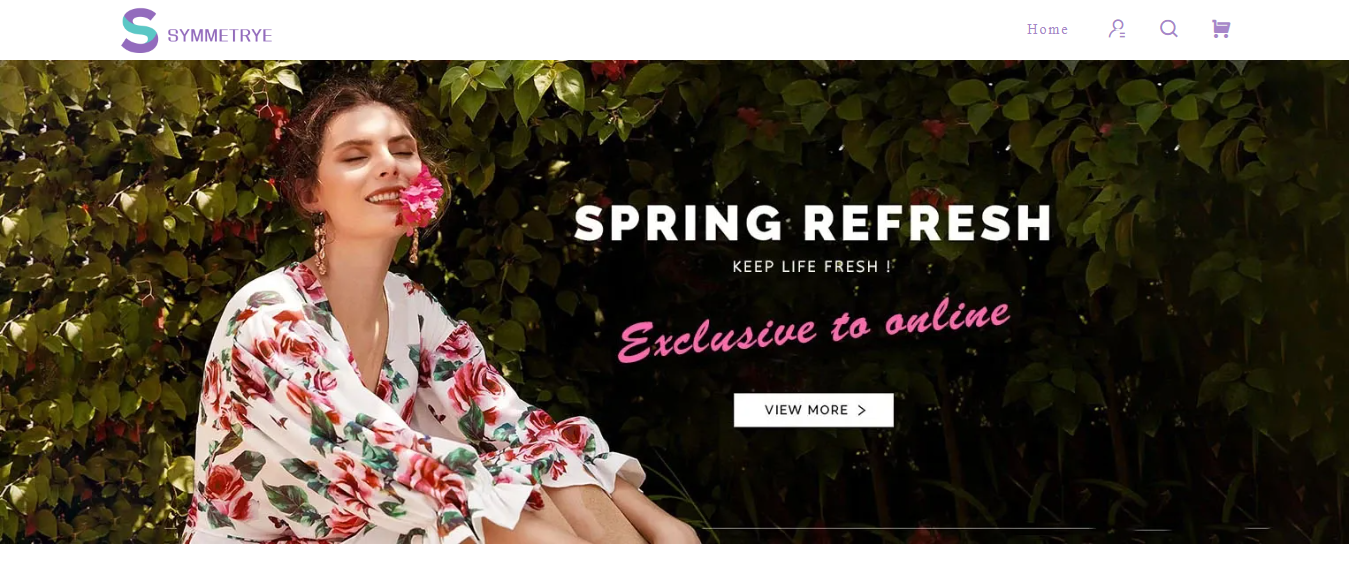Select the SPRING REFRESH headline
This screenshot has width=1366, height=578.
(813, 223)
